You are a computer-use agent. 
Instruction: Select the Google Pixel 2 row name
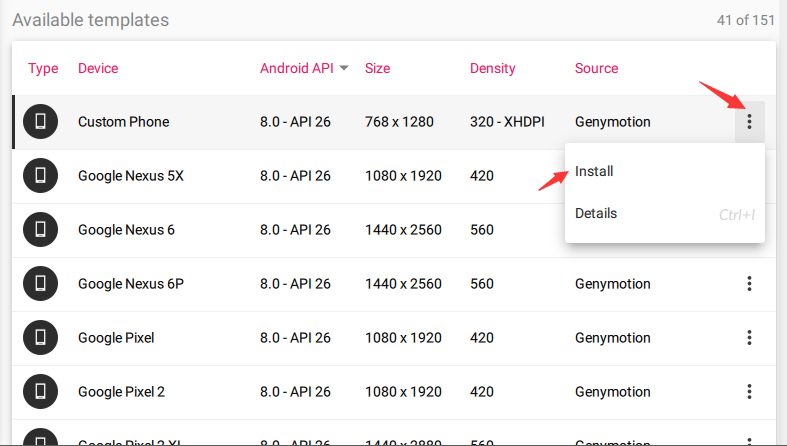(121, 392)
